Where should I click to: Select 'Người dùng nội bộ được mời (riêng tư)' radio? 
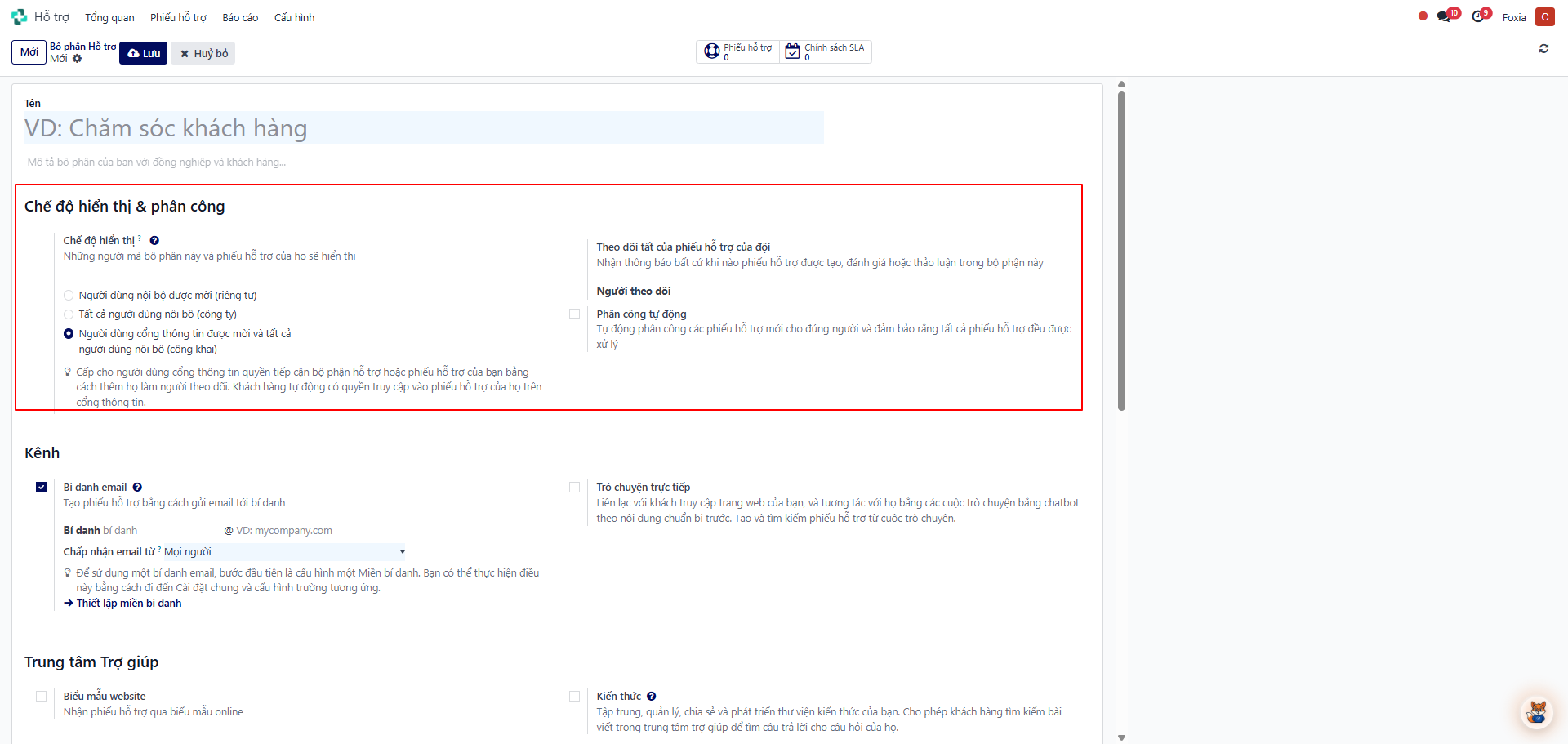click(x=69, y=296)
